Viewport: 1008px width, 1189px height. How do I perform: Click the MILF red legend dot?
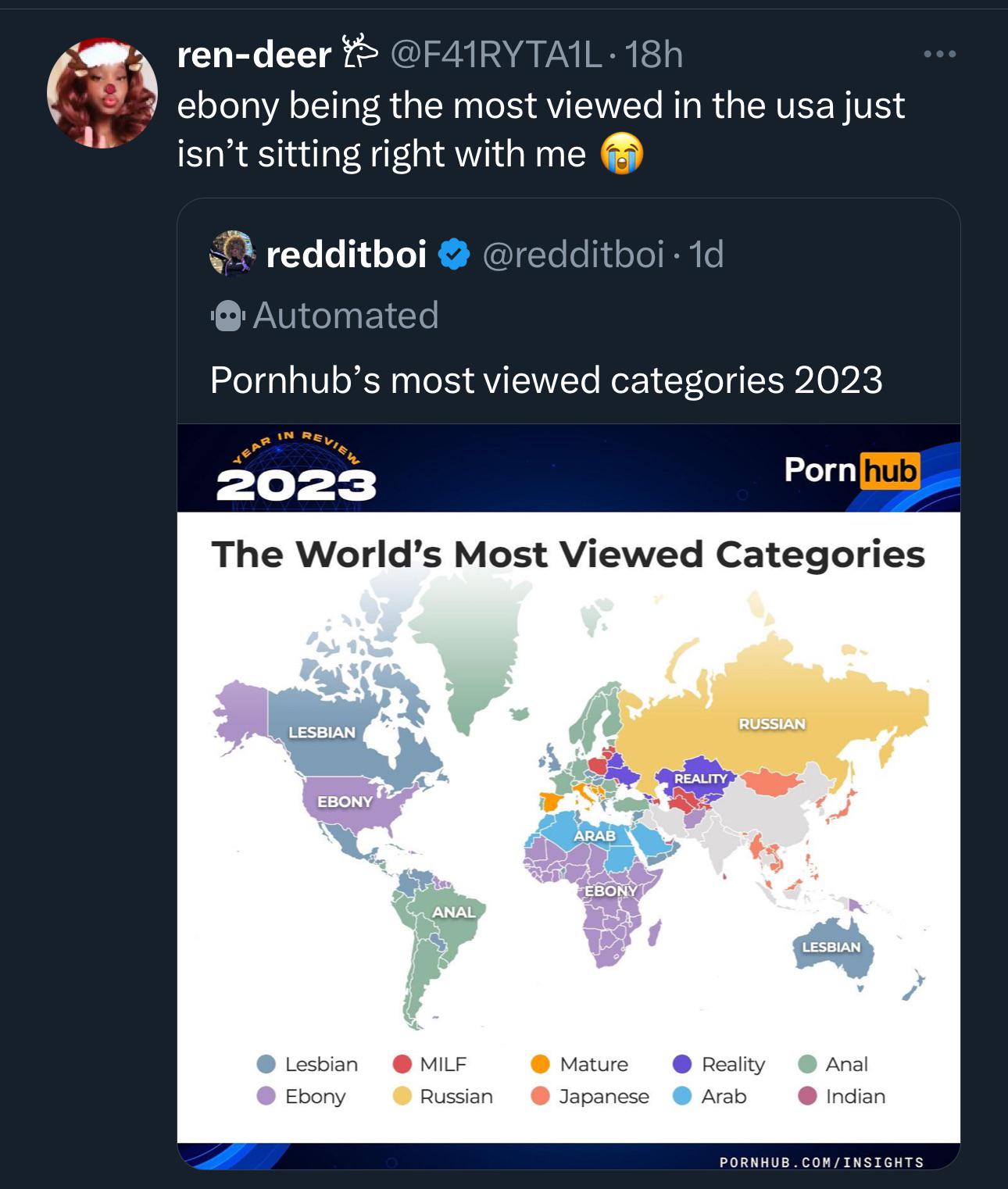coord(402,1064)
